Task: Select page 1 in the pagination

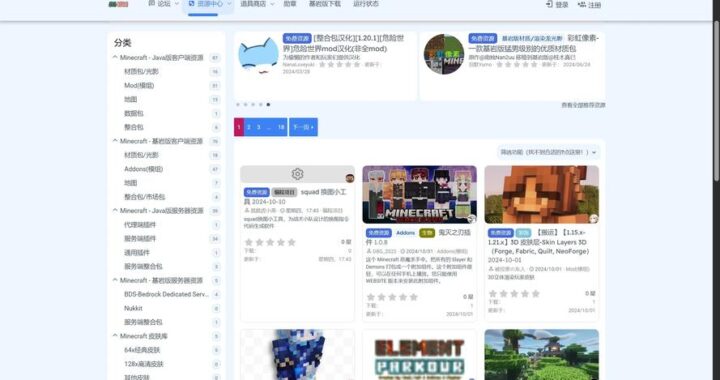Action: click(239, 127)
